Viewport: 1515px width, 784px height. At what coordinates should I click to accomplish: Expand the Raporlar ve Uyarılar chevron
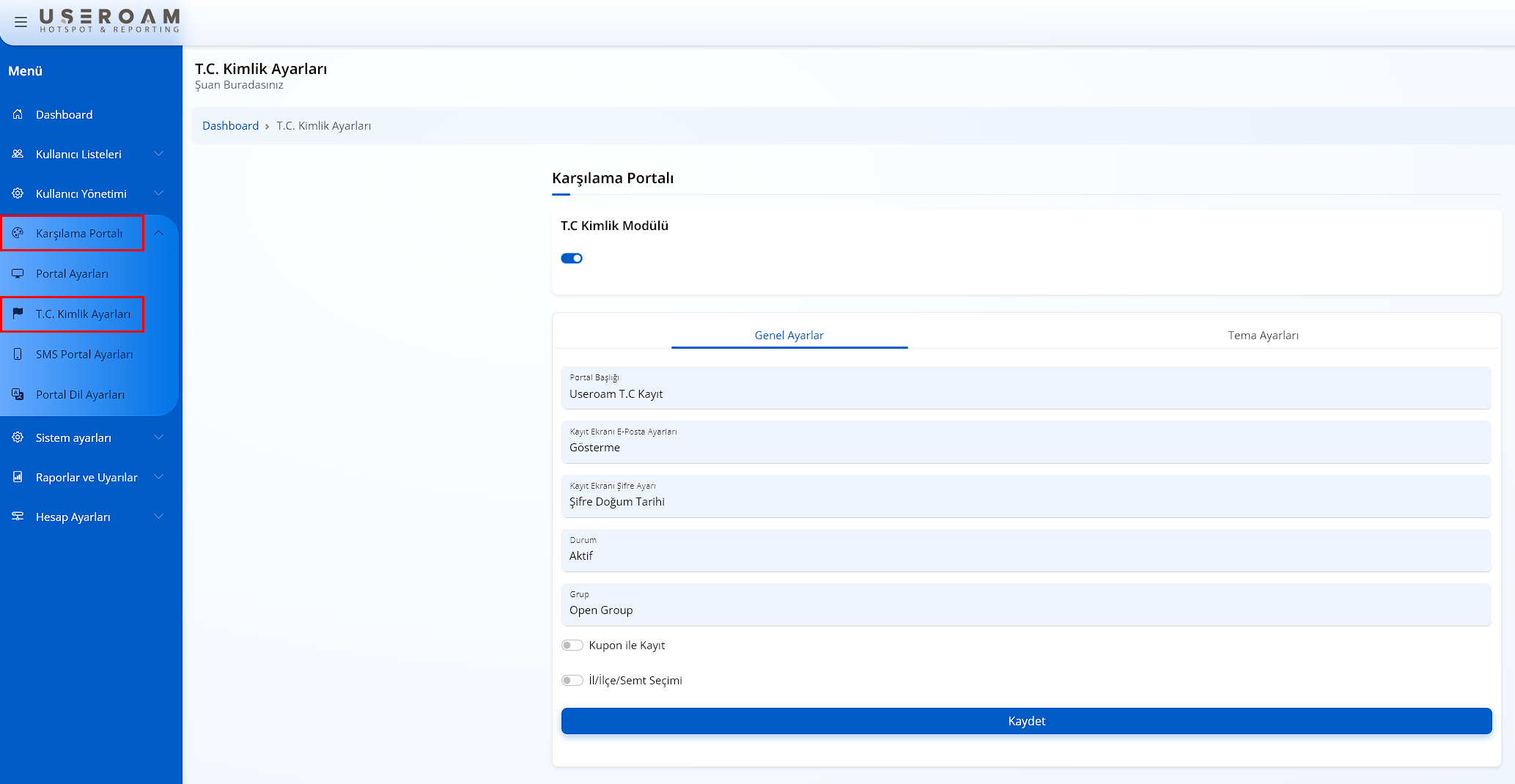coord(158,477)
